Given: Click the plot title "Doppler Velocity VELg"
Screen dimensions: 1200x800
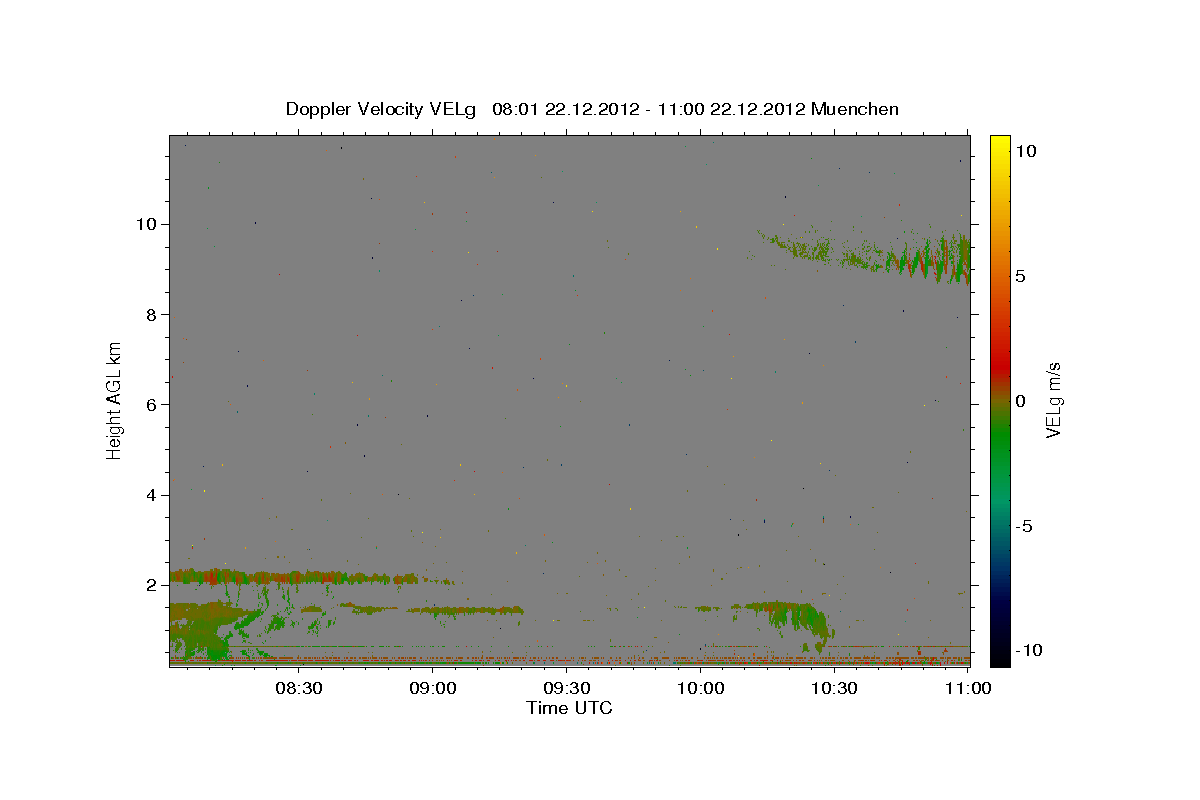Looking at the screenshot, I should click(x=382, y=109).
